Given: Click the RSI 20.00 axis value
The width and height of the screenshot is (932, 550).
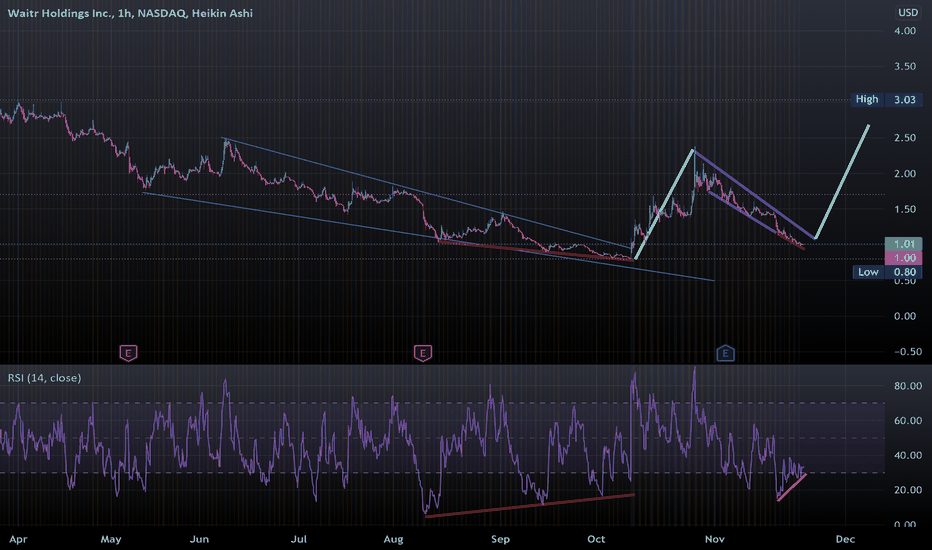Looking at the screenshot, I should tap(908, 490).
